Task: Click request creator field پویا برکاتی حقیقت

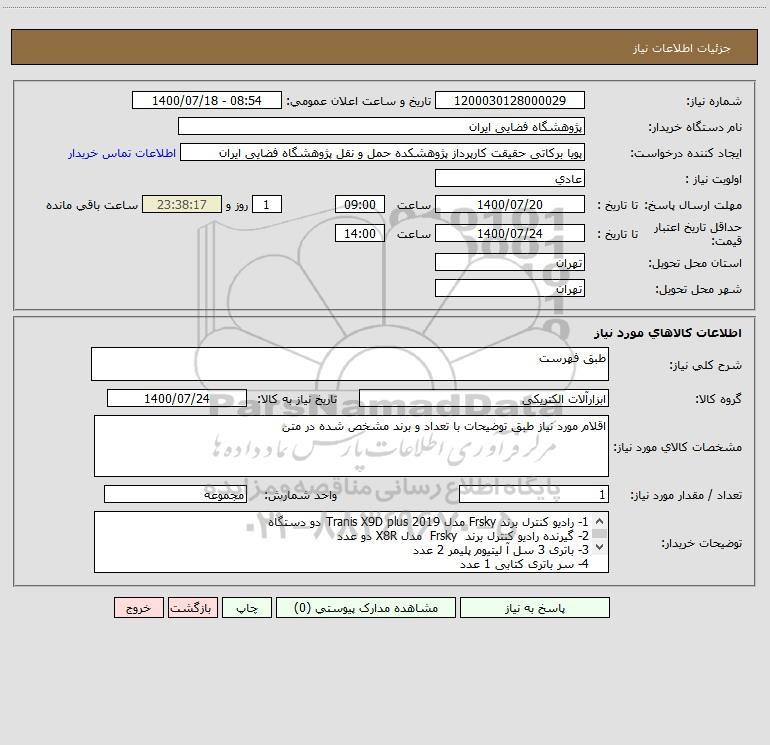Action: pos(383,153)
